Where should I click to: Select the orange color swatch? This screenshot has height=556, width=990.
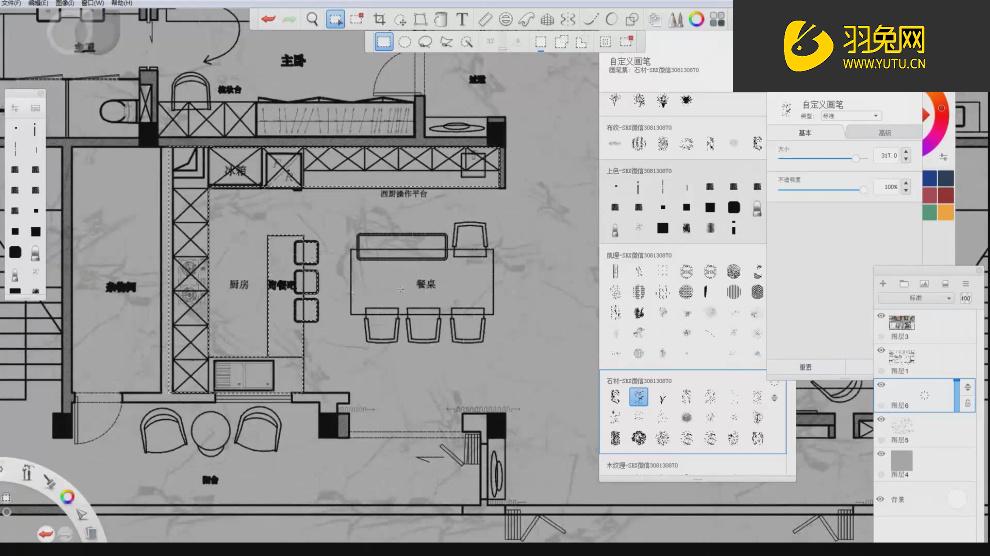point(946,212)
